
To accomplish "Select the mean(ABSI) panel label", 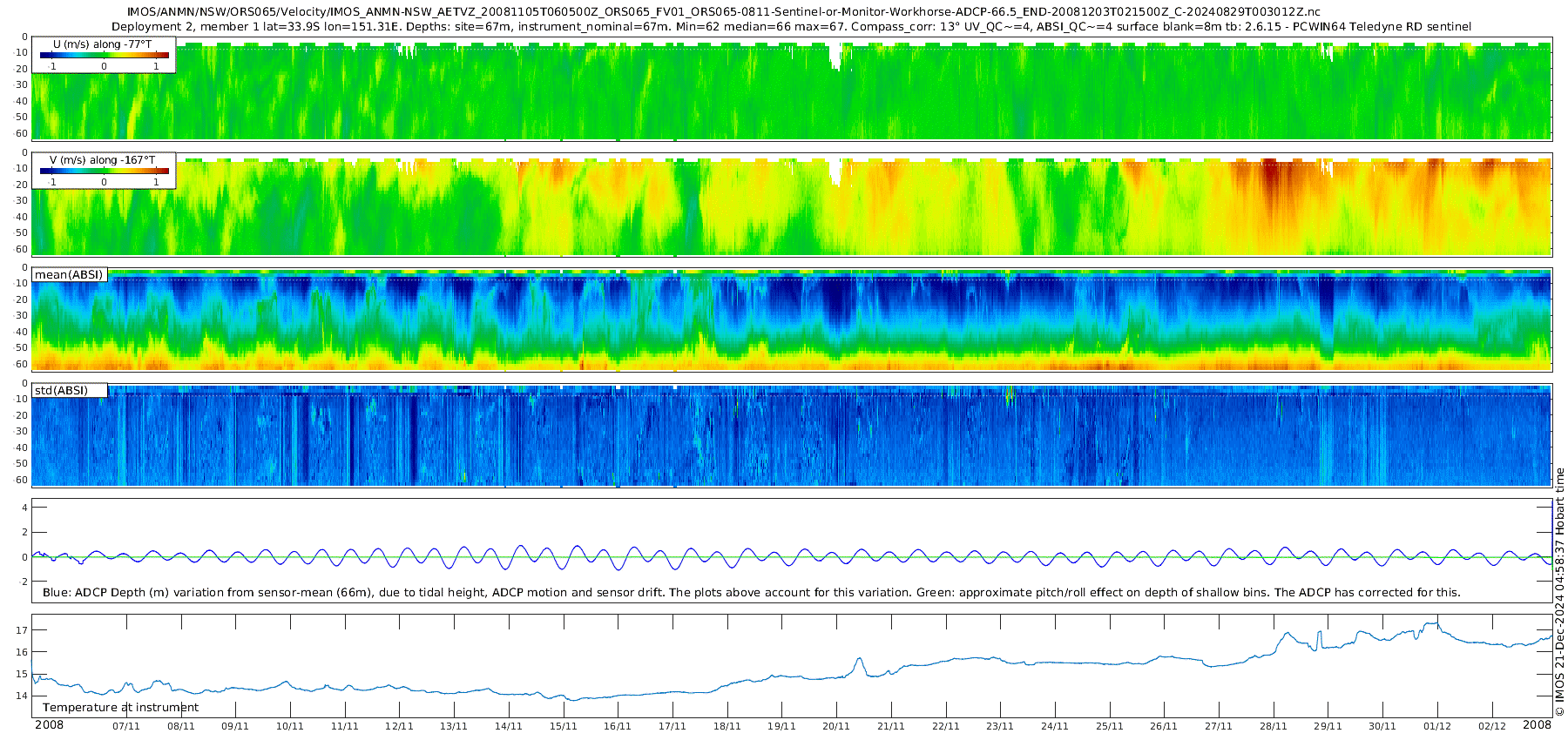I will (x=69, y=275).
